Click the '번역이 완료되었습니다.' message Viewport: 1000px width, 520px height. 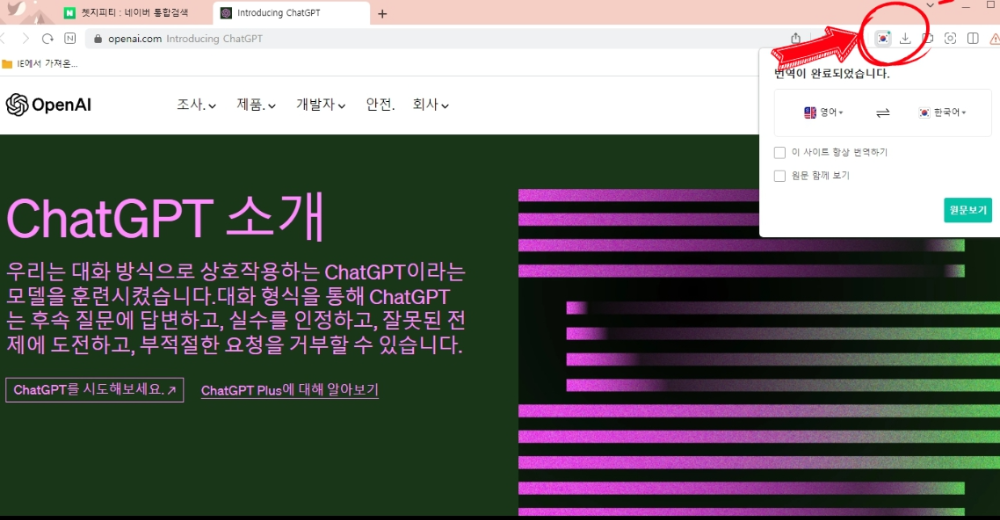(x=832, y=73)
